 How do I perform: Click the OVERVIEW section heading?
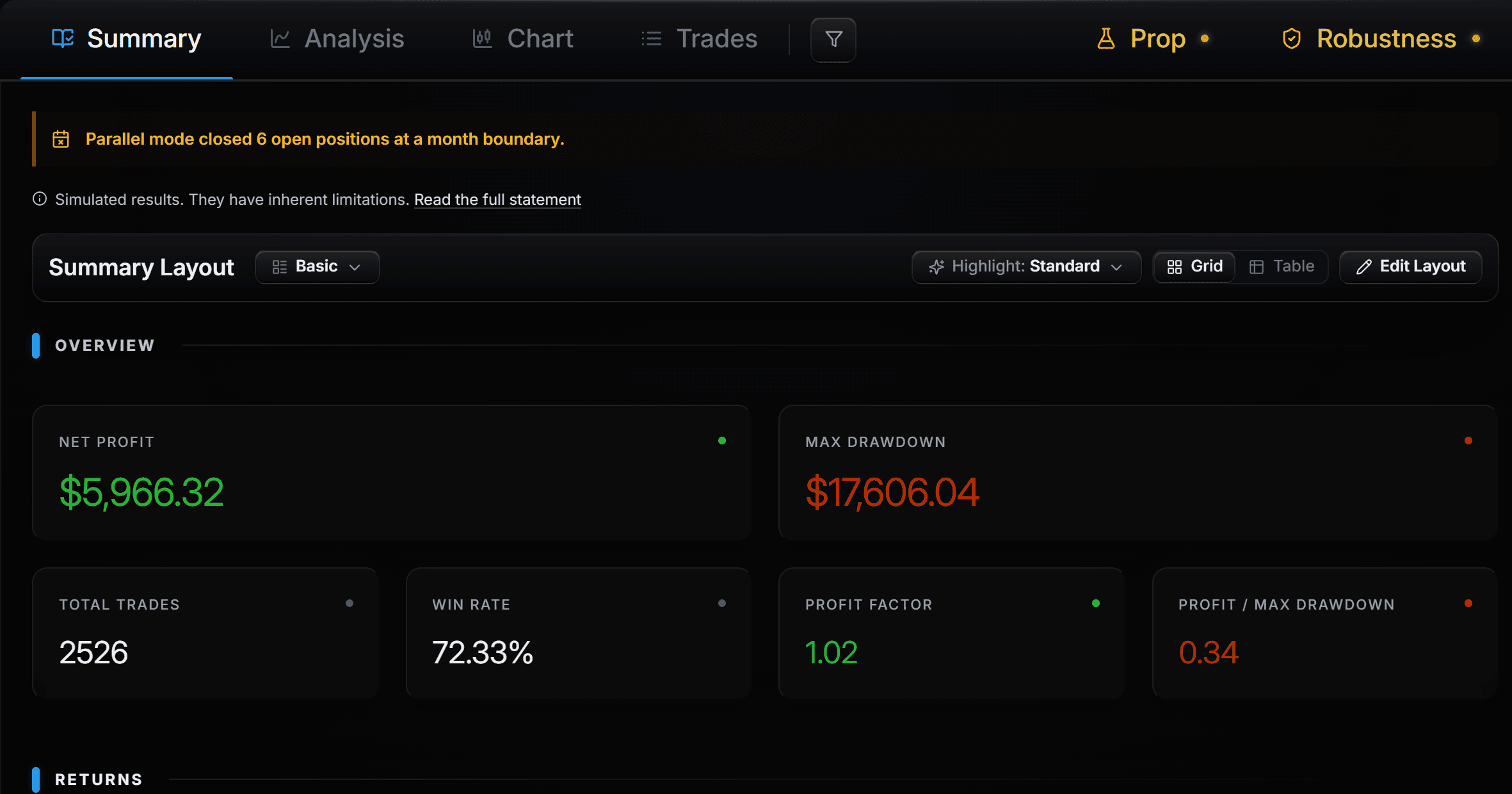105,346
